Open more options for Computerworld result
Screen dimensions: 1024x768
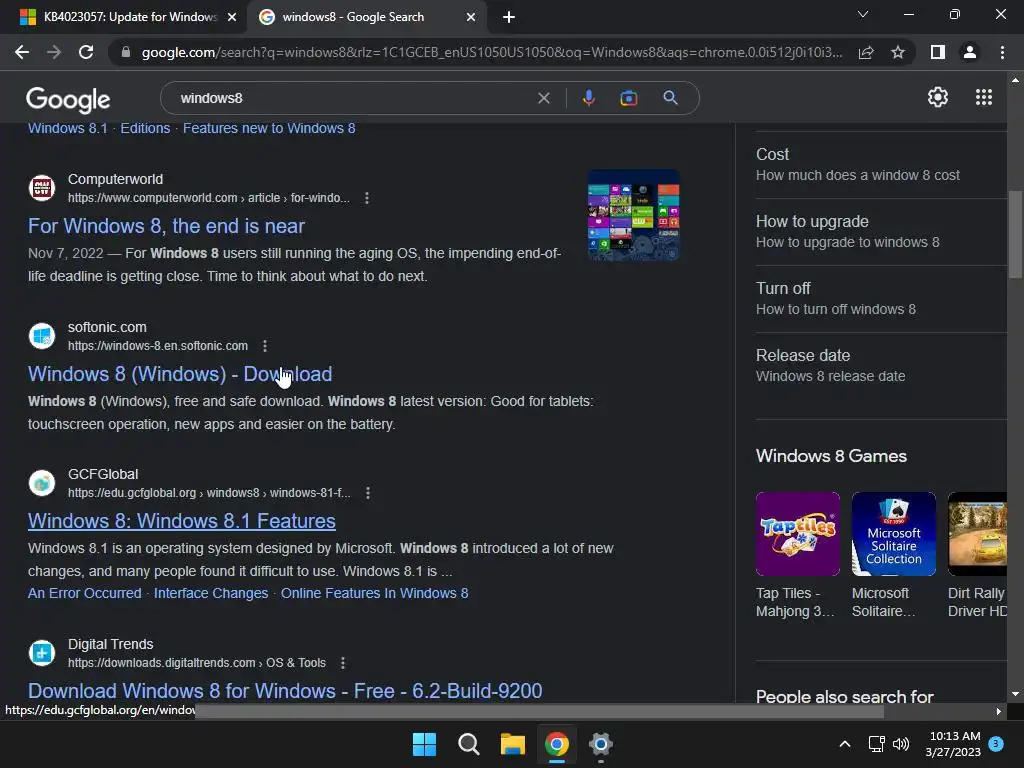point(367,198)
